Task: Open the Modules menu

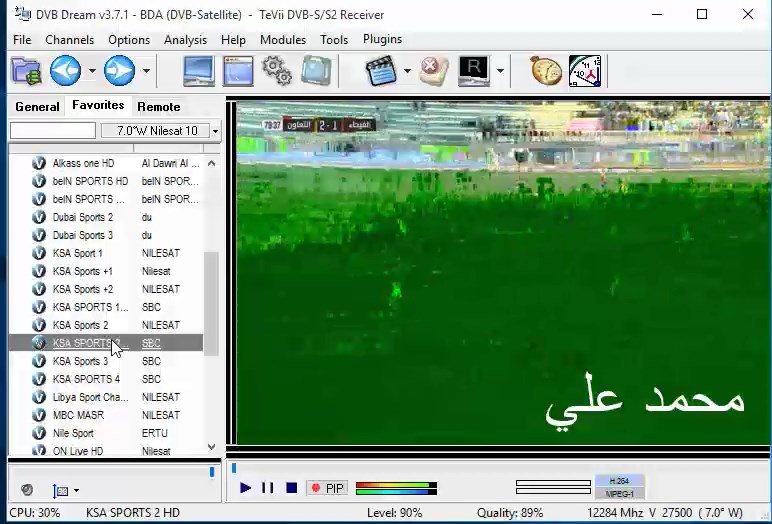Action: pos(283,40)
